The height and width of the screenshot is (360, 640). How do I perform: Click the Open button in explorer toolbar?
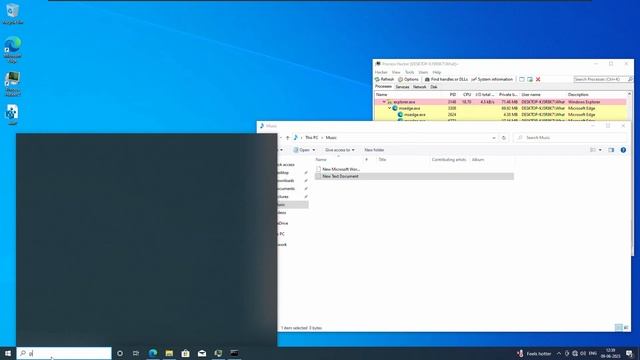tap(302, 150)
